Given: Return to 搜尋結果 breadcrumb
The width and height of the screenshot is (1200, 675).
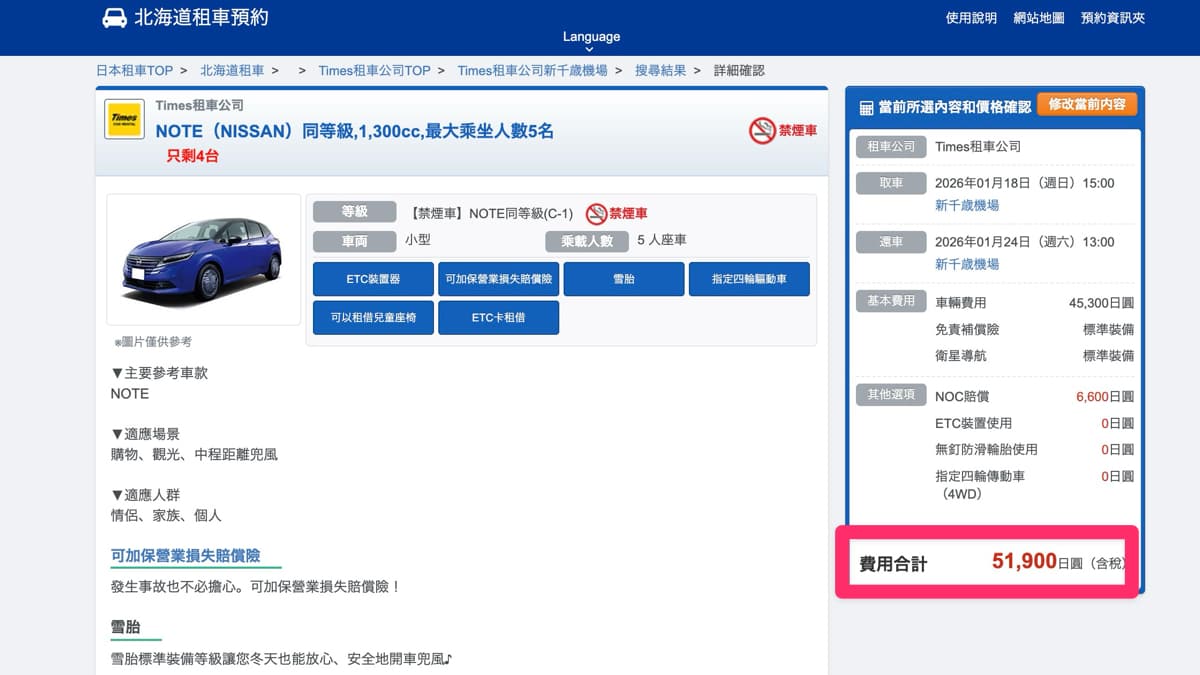Looking at the screenshot, I should pos(661,70).
